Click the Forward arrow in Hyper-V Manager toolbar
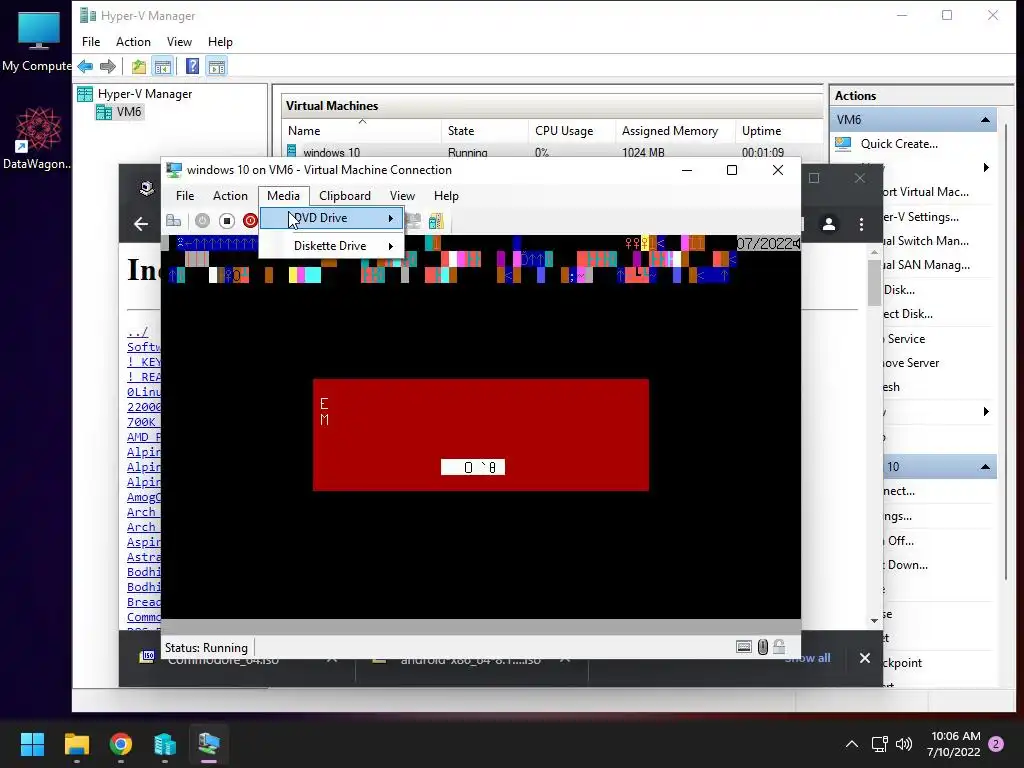Viewport: 1024px width, 768px height. pos(108,66)
